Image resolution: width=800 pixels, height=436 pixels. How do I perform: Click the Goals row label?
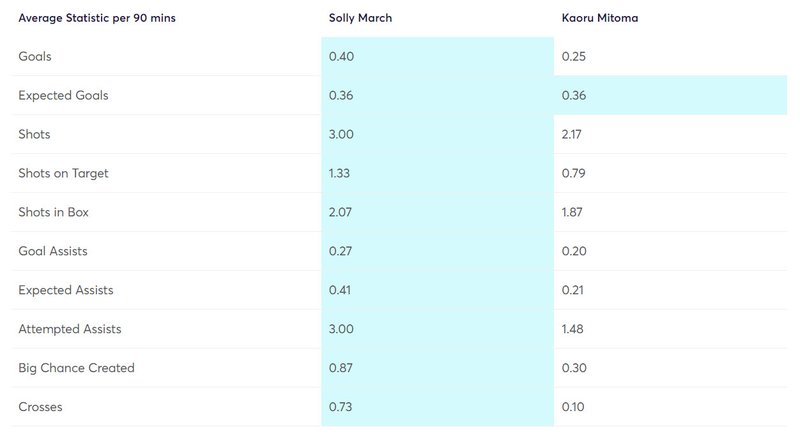pyautogui.click(x=35, y=56)
